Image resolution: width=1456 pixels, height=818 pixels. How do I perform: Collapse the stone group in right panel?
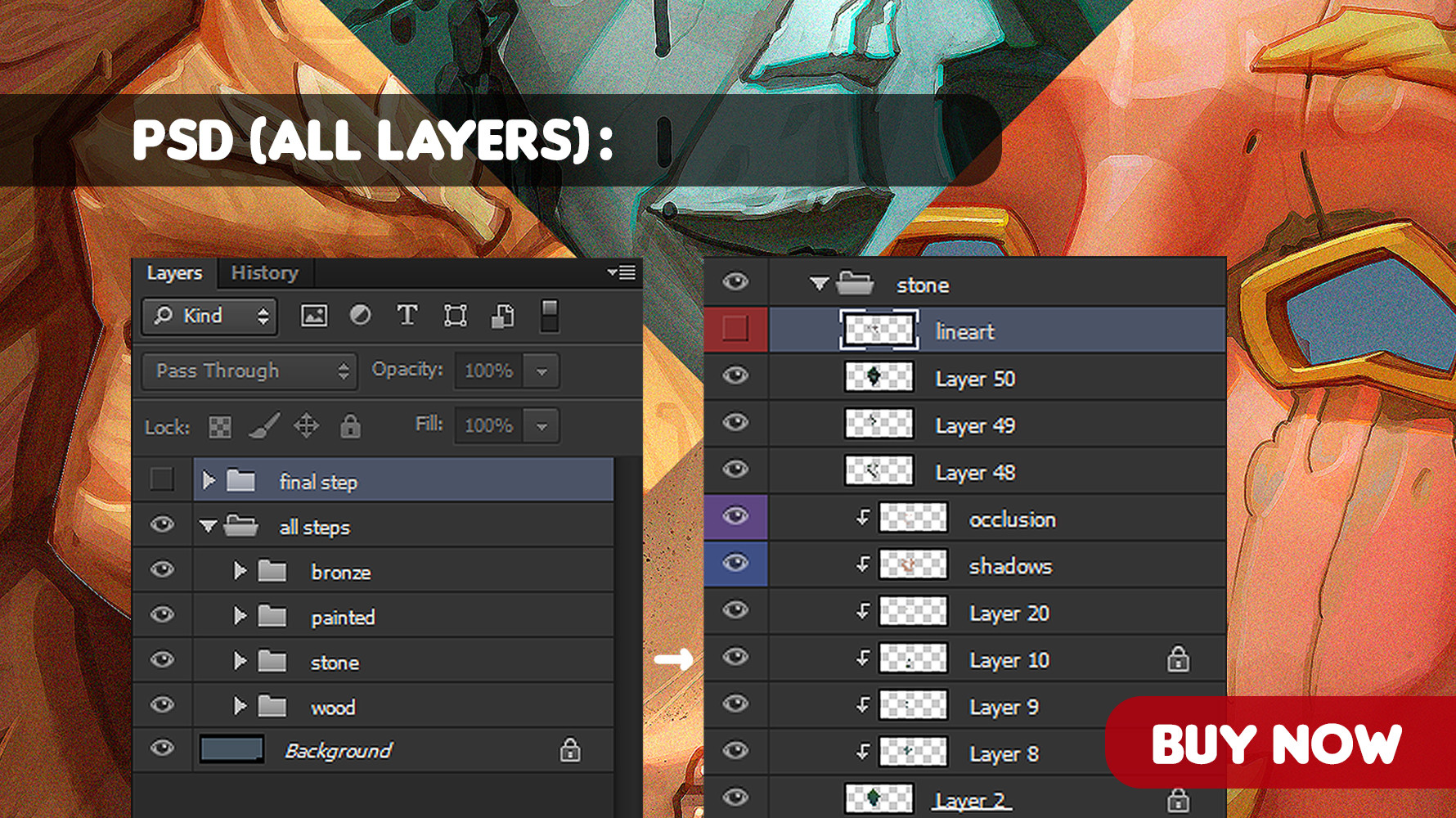(x=819, y=284)
